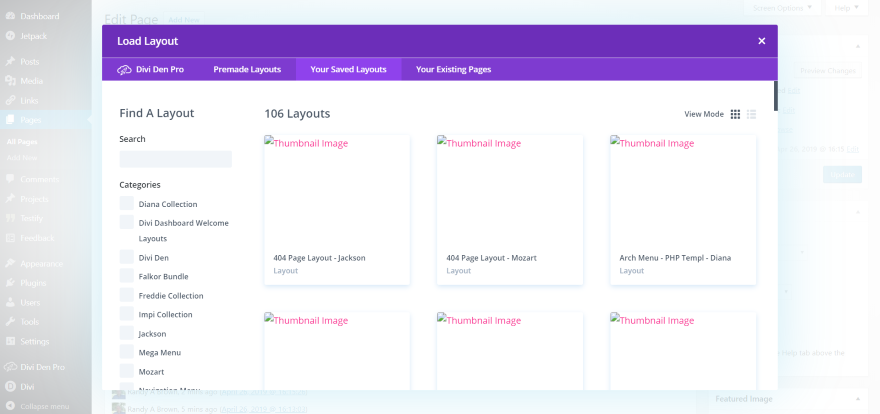Click the modal's vertical scrollbar handle
The height and width of the screenshot is (414, 880).
pos(776,95)
